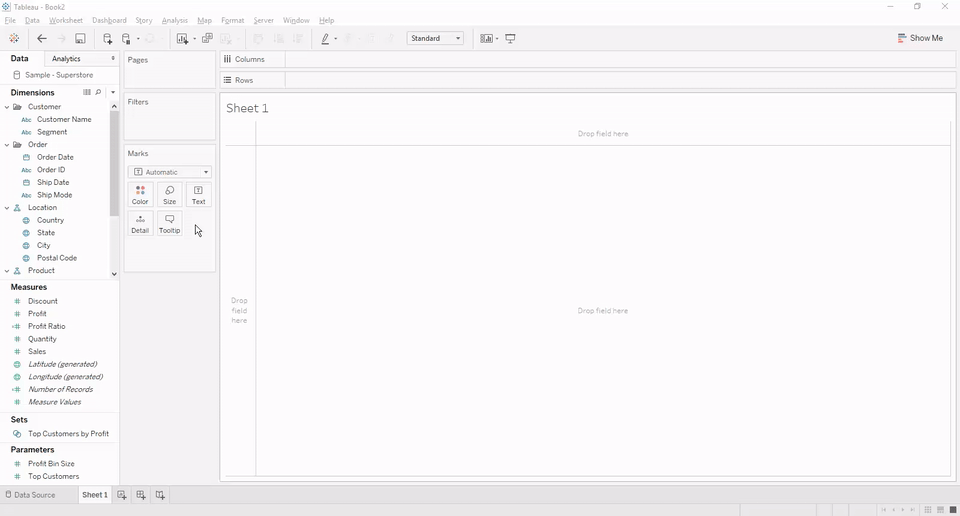The height and width of the screenshot is (516, 960).
Task: Open the Dashboard menu
Action: click(x=109, y=20)
